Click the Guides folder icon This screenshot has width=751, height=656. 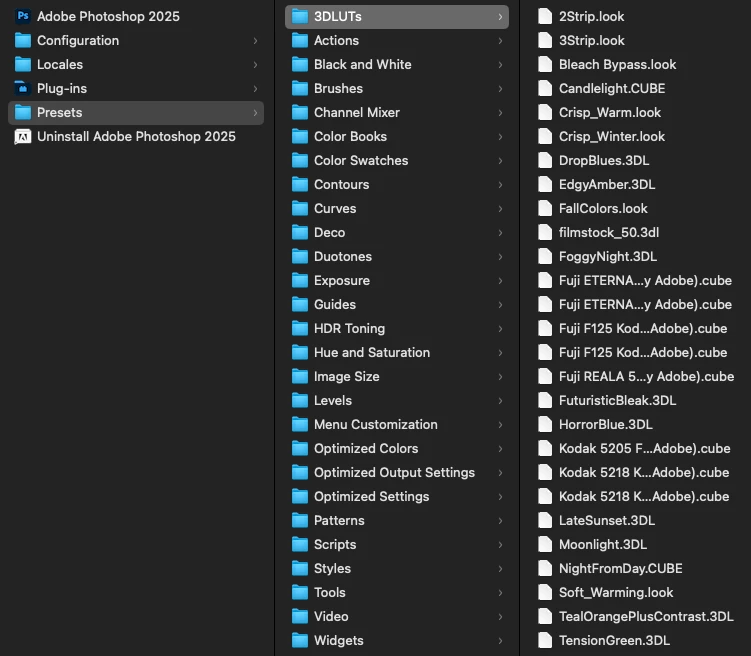coord(300,305)
